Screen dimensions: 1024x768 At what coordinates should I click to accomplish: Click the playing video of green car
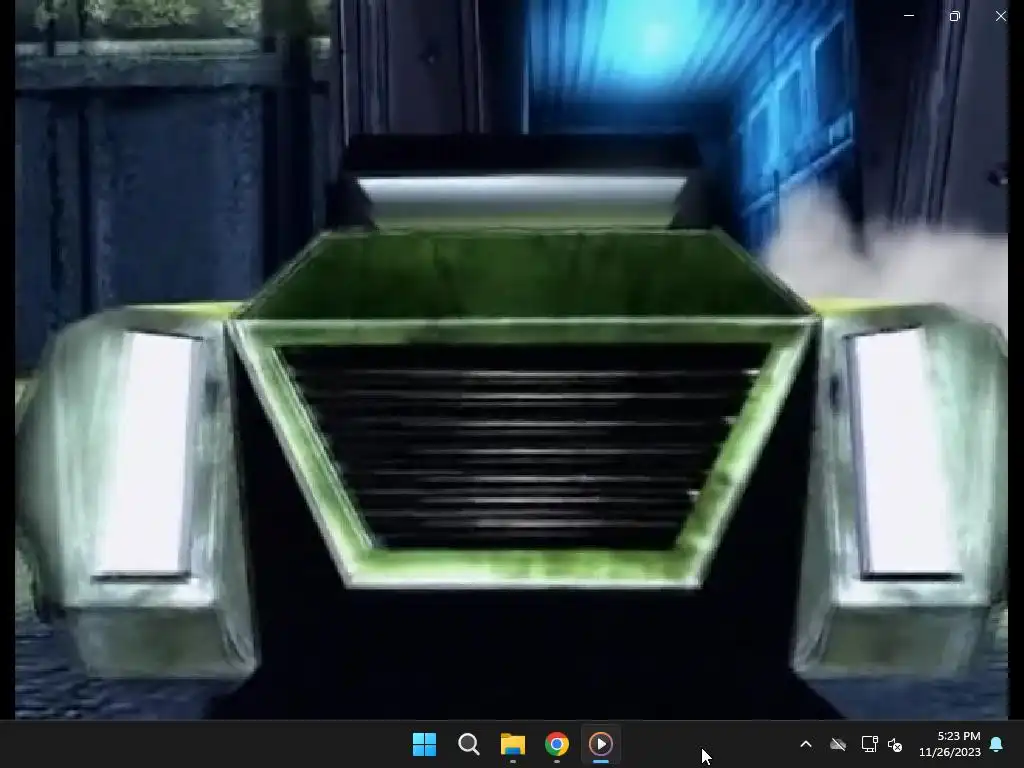tap(511, 359)
